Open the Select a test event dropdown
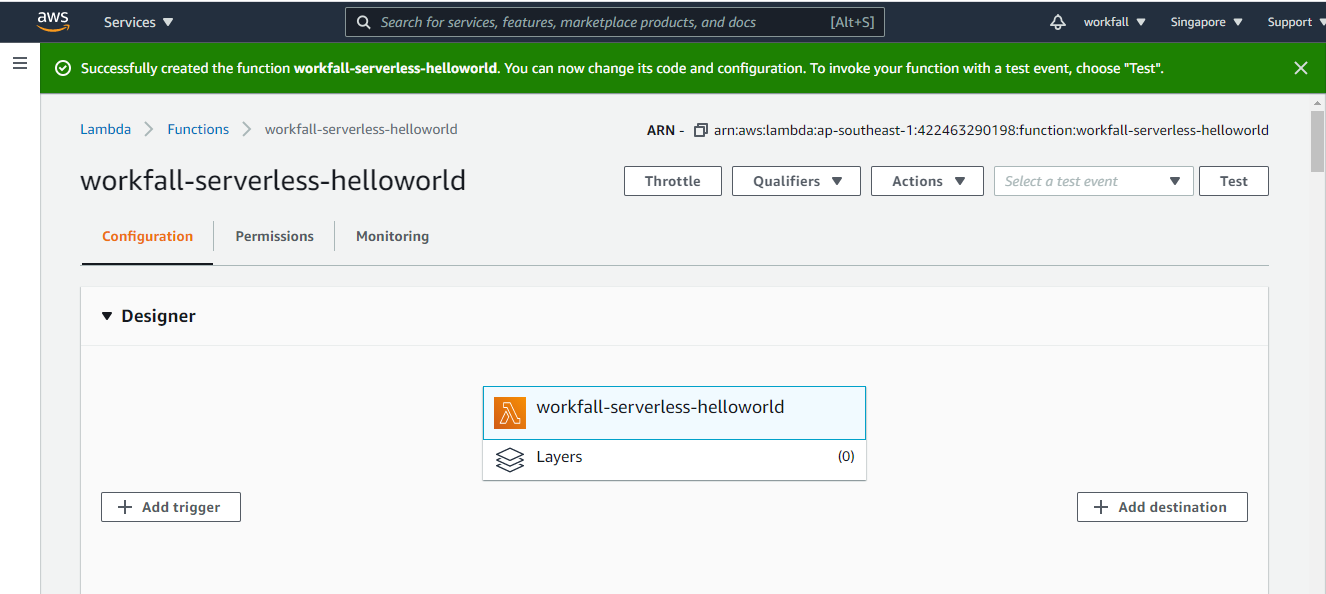Screen dimensions: 1326x594 pos(1093,181)
